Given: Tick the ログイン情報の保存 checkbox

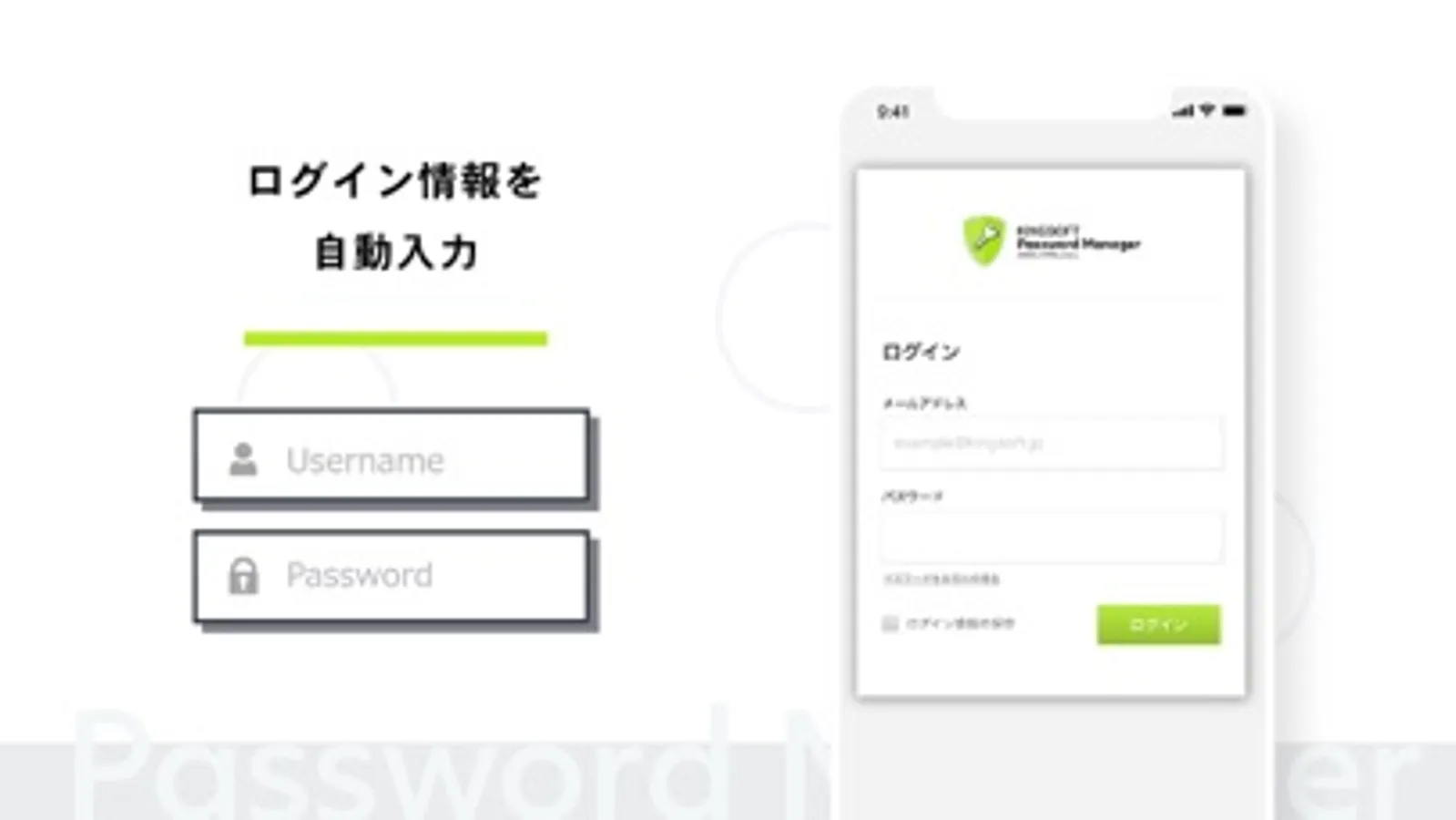Looking at the screenshot, I should point(890,623).
